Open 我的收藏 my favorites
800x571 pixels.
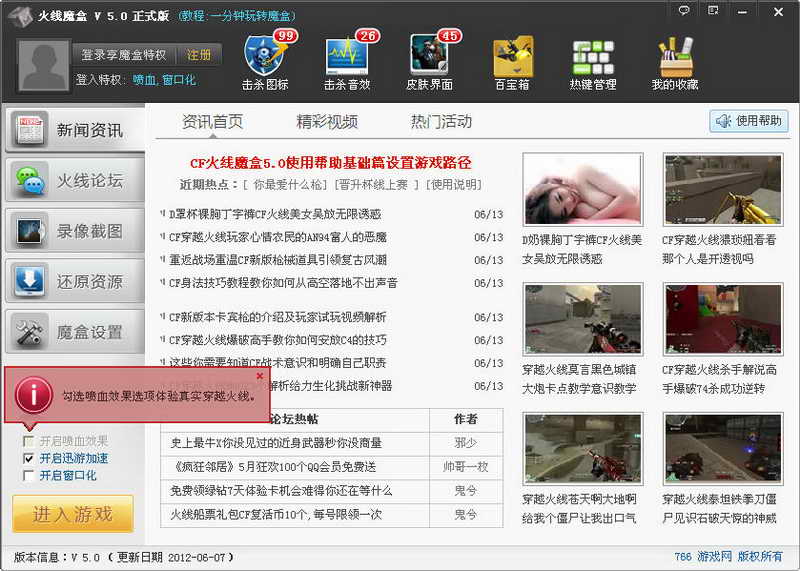pos(675,63)
